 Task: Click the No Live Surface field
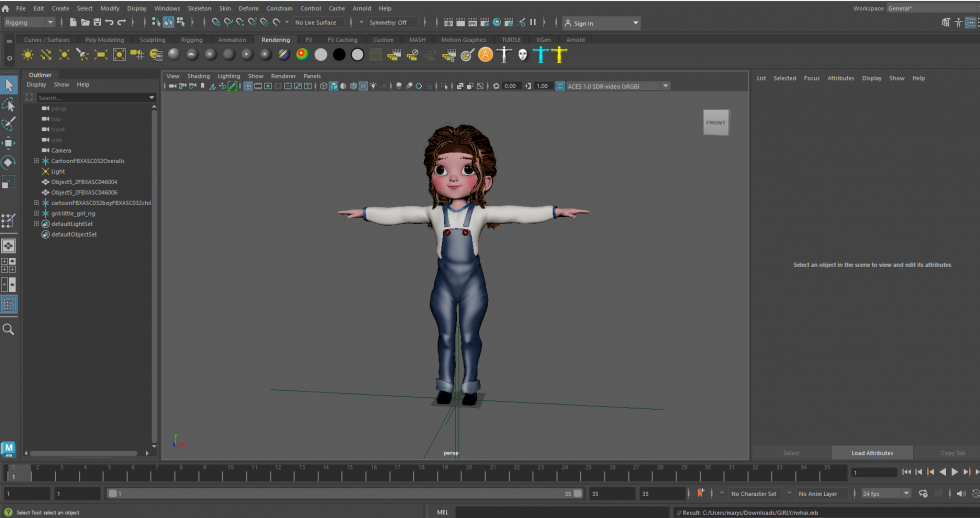[316, 22]
